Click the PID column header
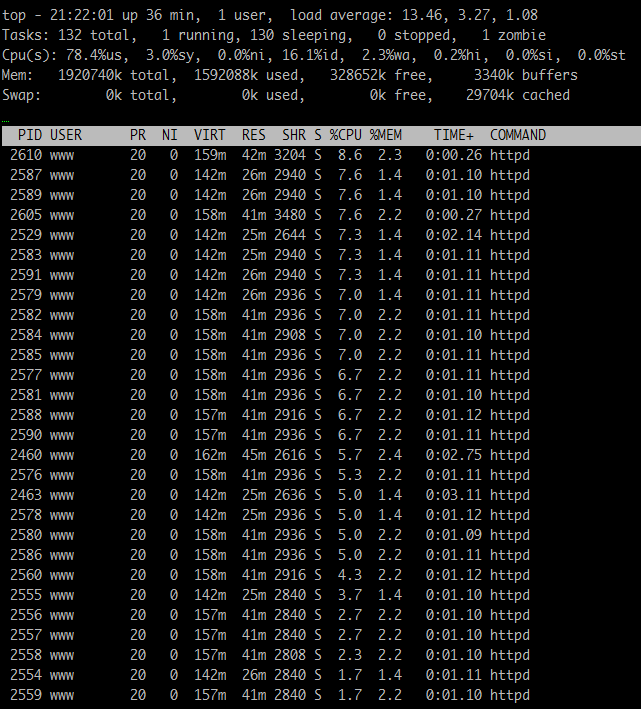Viewport: 641px width, 709px height. (29, 135)
